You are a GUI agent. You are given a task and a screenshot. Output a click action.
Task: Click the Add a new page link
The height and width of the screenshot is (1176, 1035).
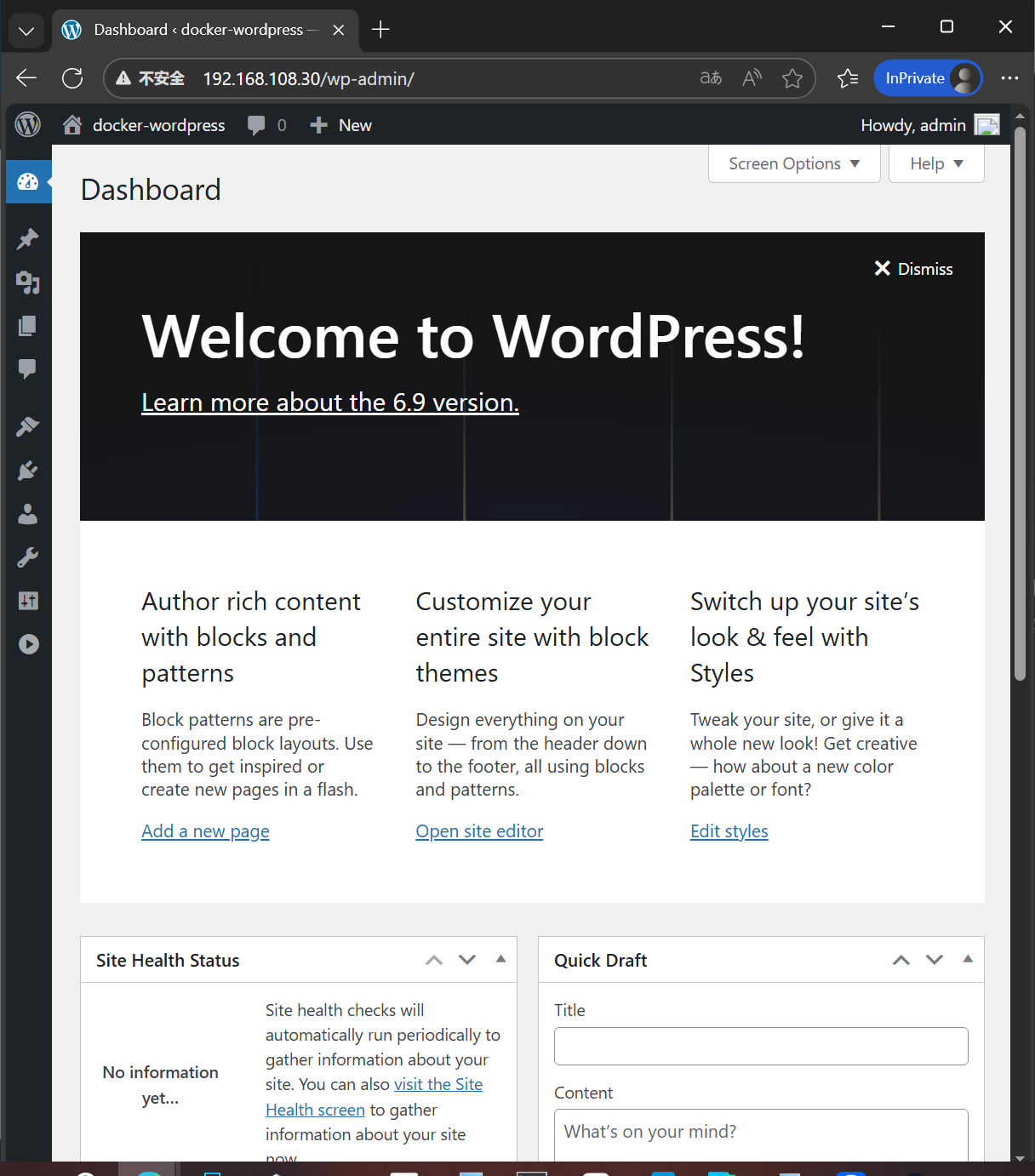[x=205, y=831]
